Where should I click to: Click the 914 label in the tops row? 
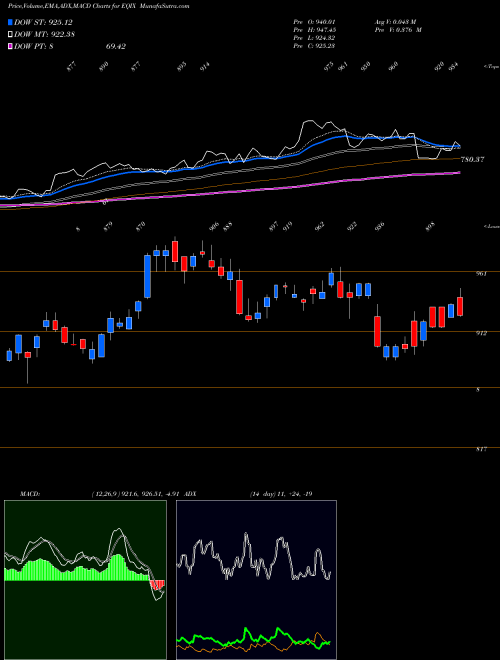coord(205,66)
